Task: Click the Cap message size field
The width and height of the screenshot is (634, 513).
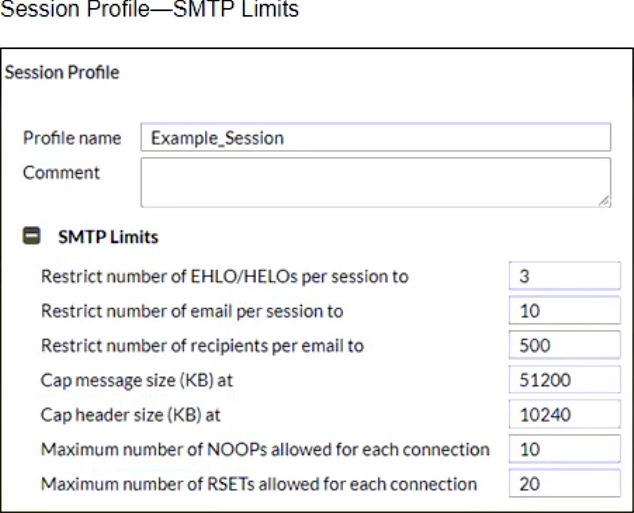Action: point(564,380)
